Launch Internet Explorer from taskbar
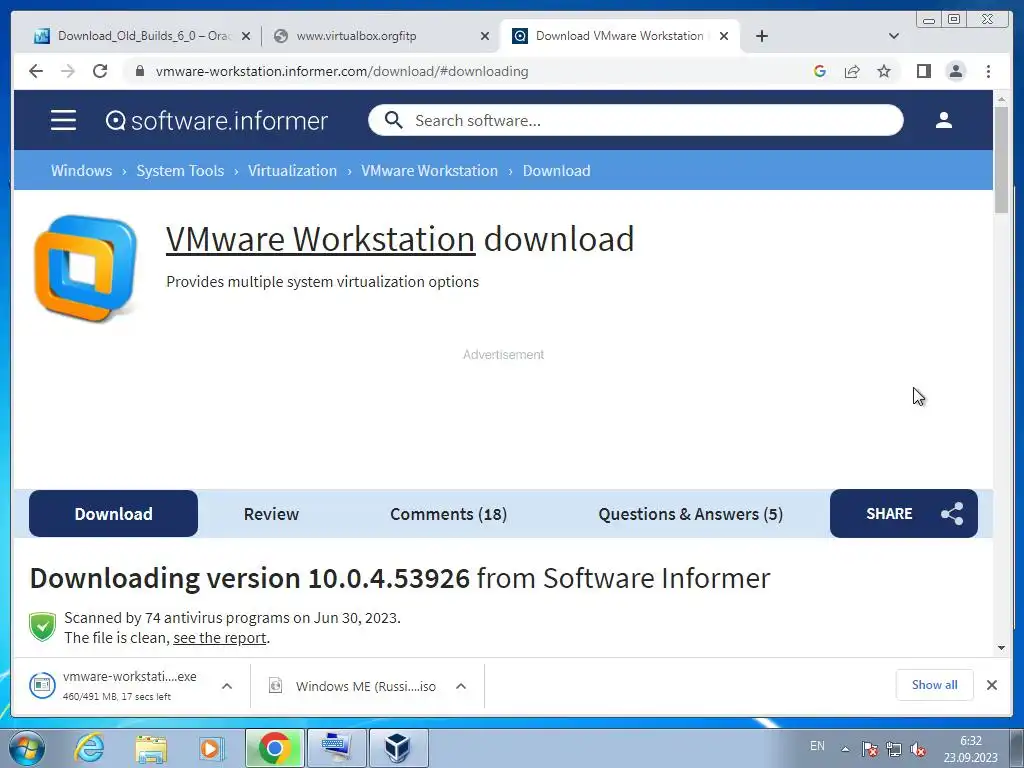 pos(89,748)
